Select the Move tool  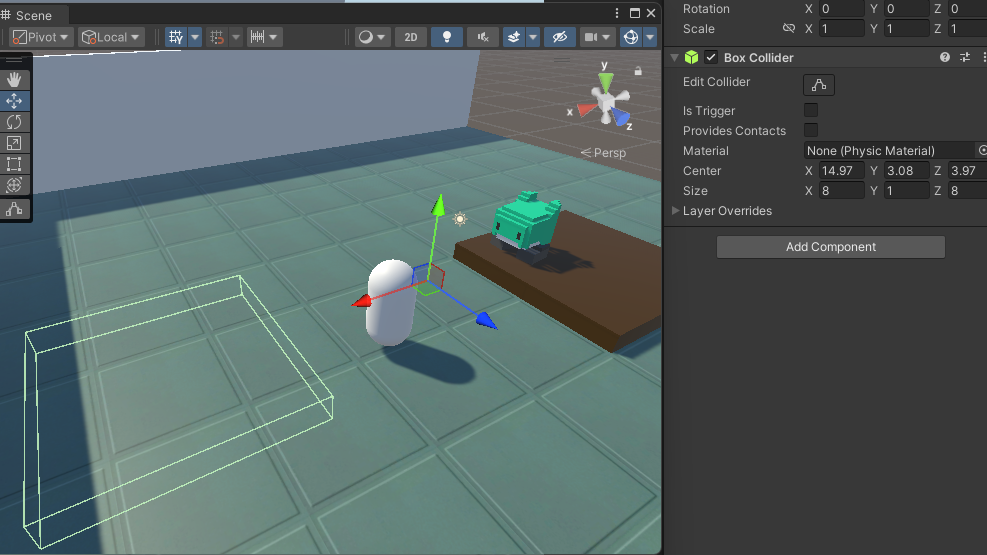pyautogui.click(x=14, y=101)
